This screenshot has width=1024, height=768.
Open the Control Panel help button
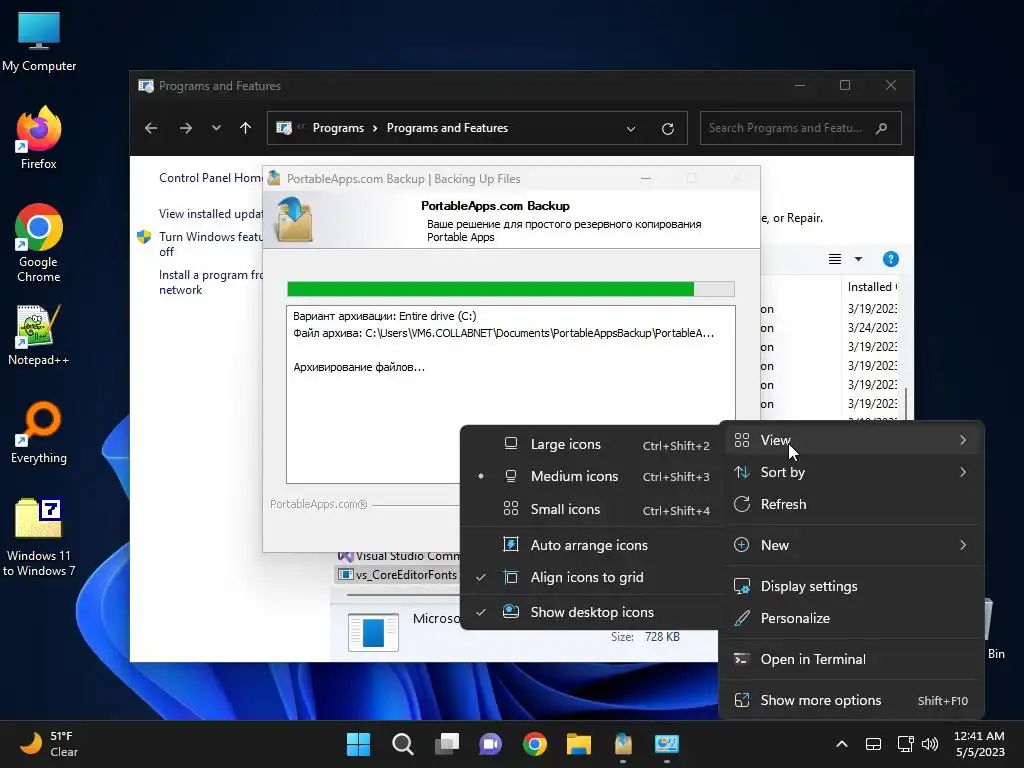click(890, 259)
